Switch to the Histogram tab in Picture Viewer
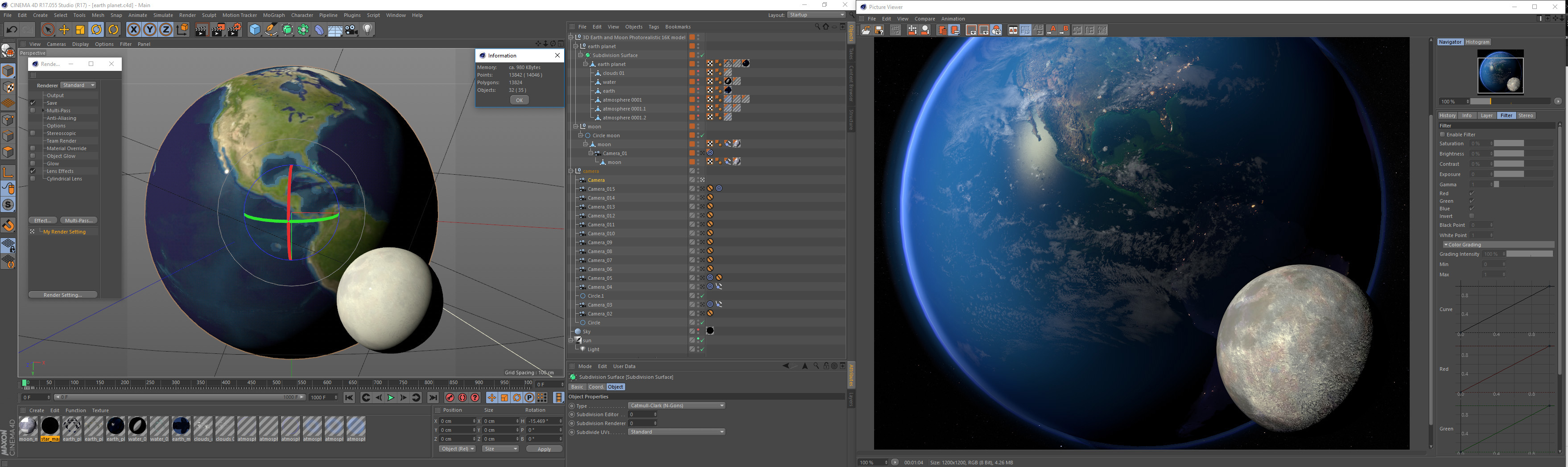Image resolution: width=1568 pixels, height=467 pixels. tap(1477, 42)
